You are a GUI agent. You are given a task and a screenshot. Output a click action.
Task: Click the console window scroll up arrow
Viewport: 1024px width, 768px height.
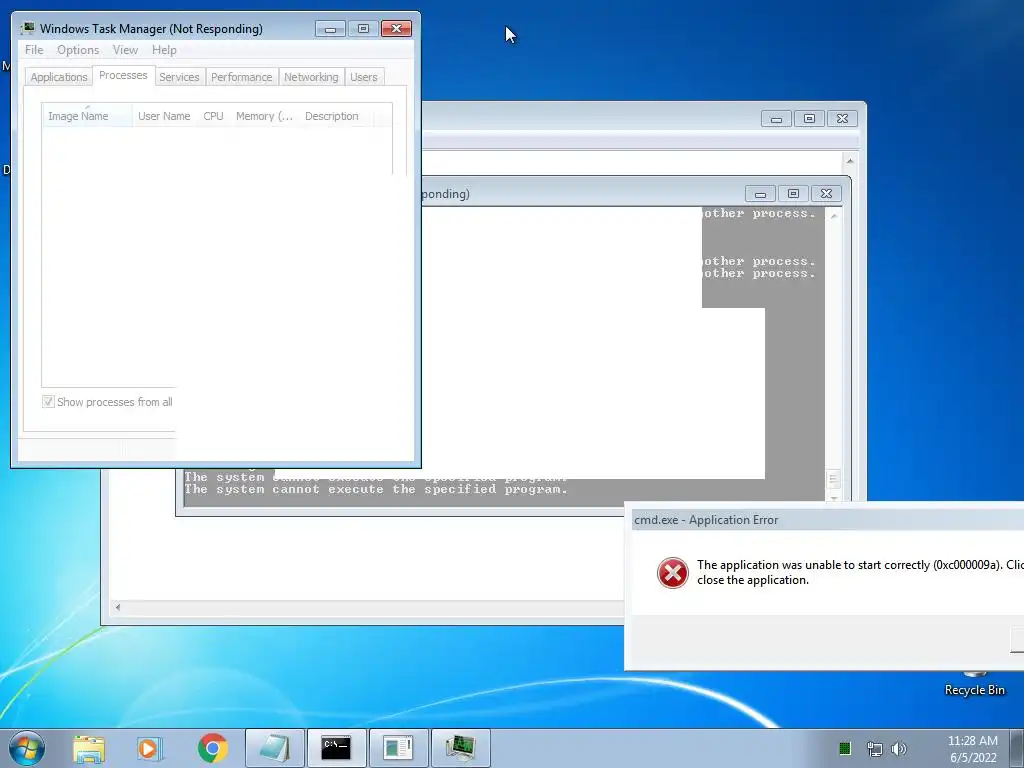[834, 216]
